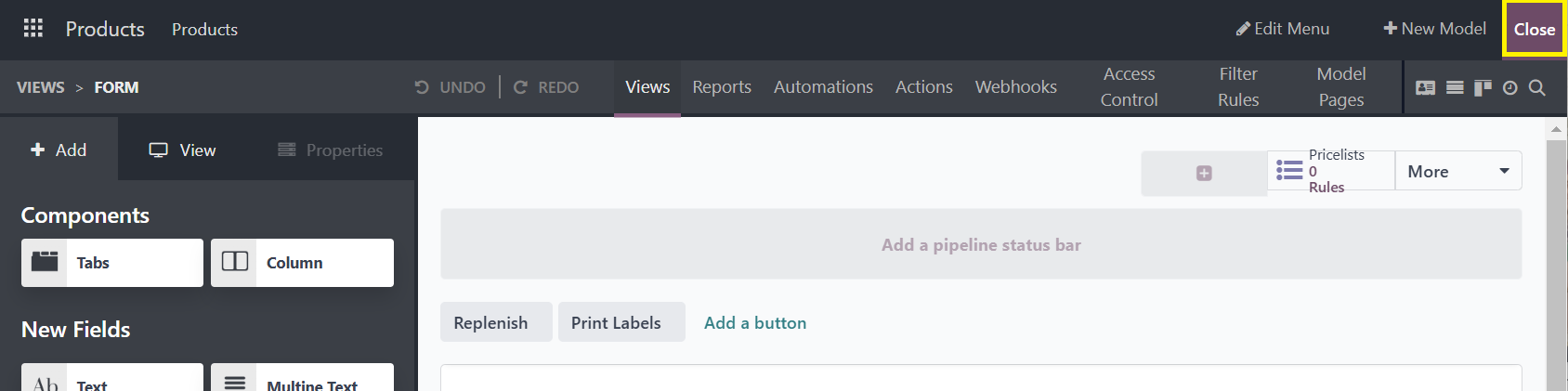1568x391 pixels.
Task: Create a New Model
Action: click(1435, 29)
